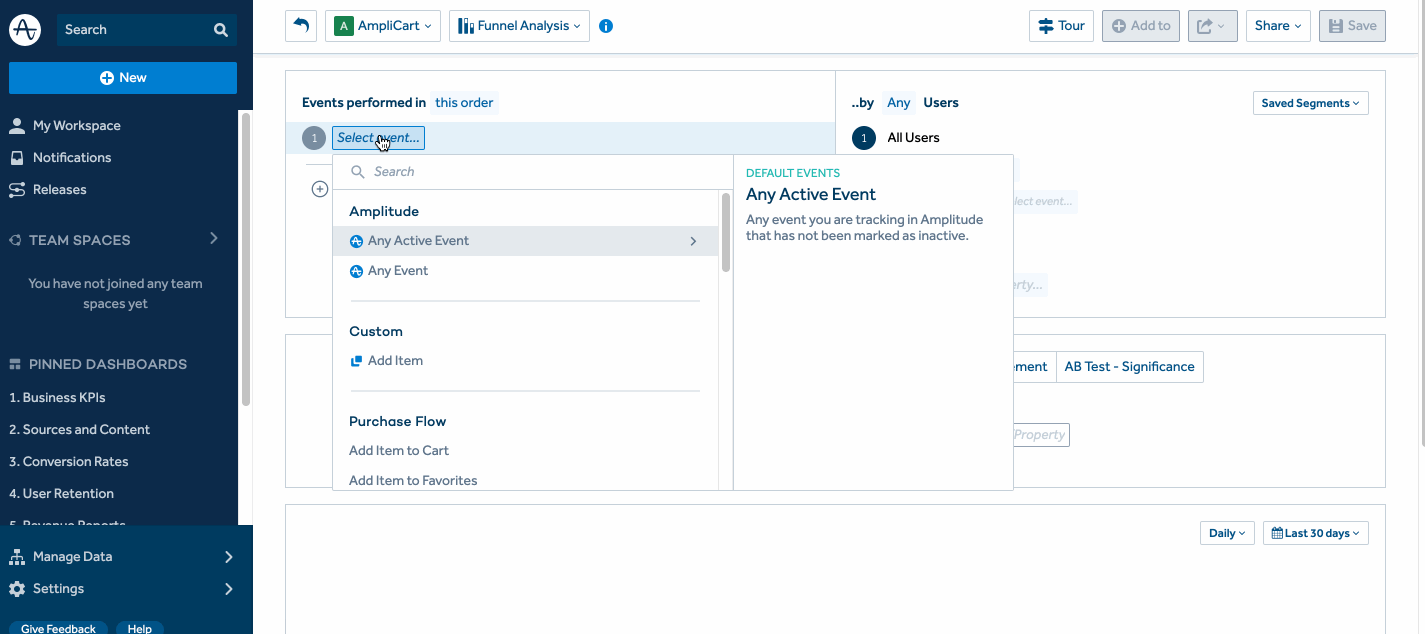Expand the Manage Data menu
Viewport: 1425px width, 634px height.
[228, 557]
